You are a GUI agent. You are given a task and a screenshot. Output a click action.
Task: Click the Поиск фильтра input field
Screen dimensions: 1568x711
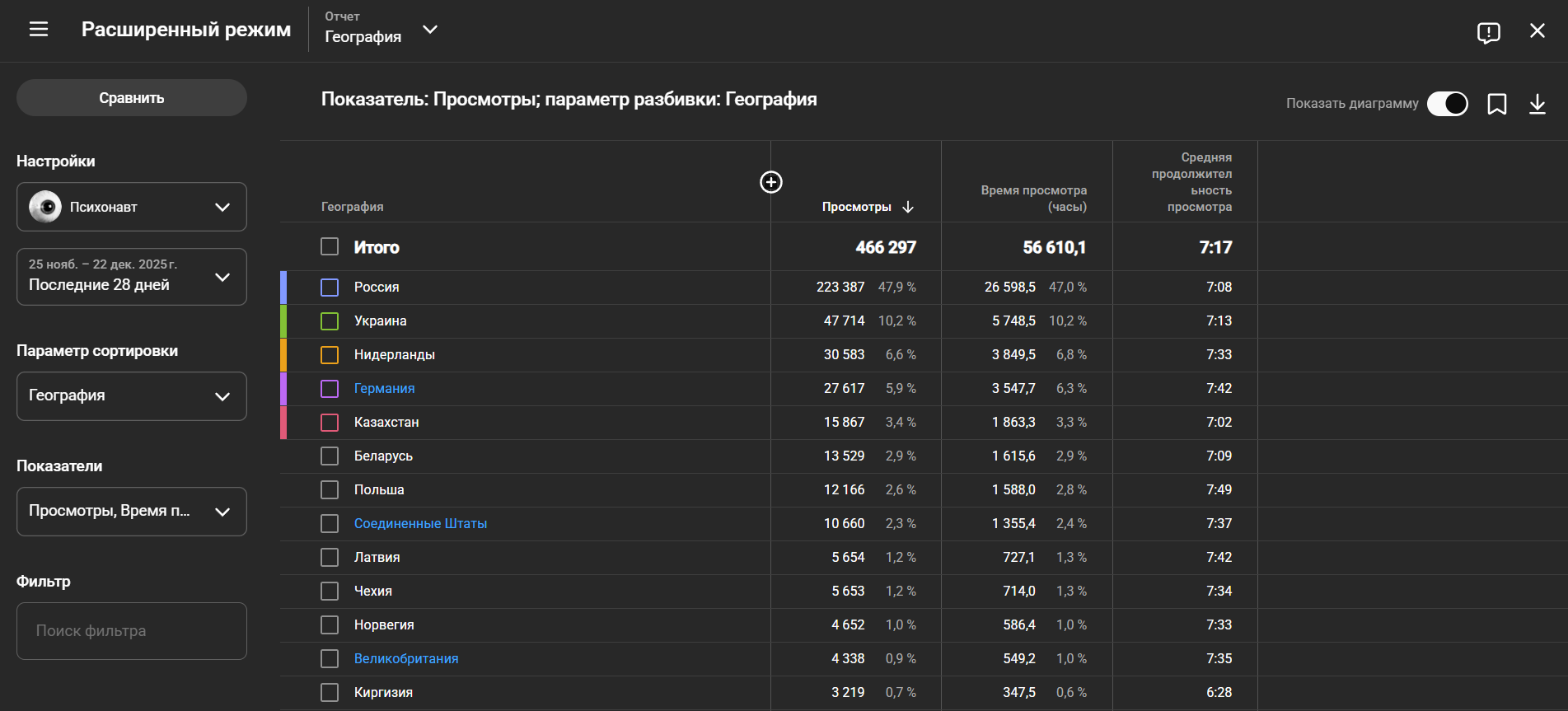pyautogui.click(x=132, y=631)
